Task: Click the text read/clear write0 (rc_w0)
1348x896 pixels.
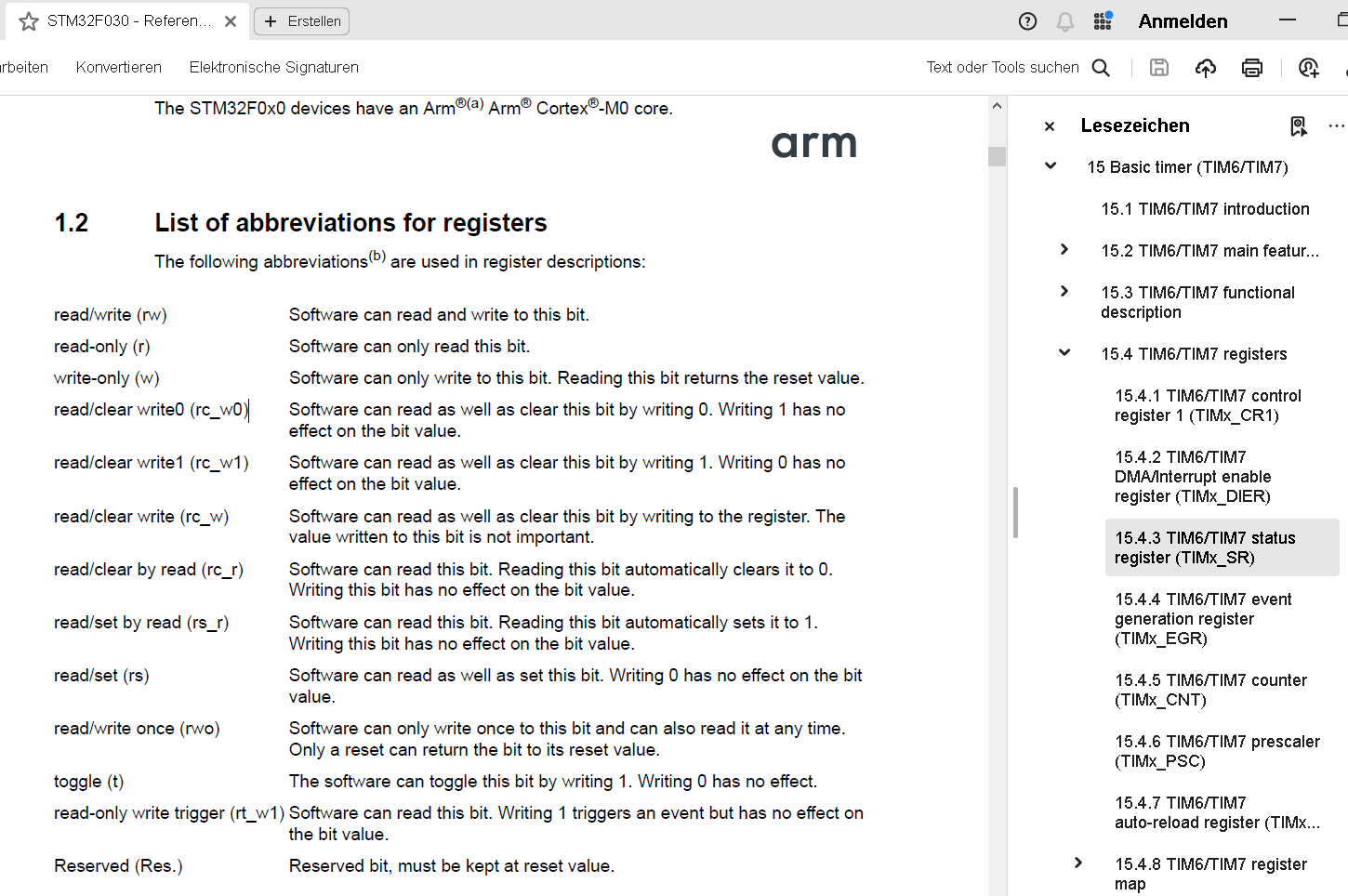Action: [x=151, y=410]
